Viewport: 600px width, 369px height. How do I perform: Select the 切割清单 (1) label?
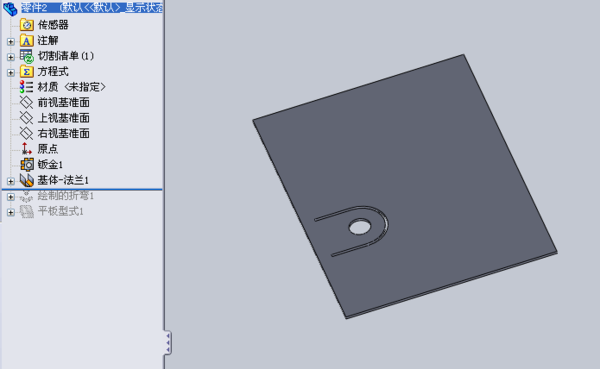point(65,56)
